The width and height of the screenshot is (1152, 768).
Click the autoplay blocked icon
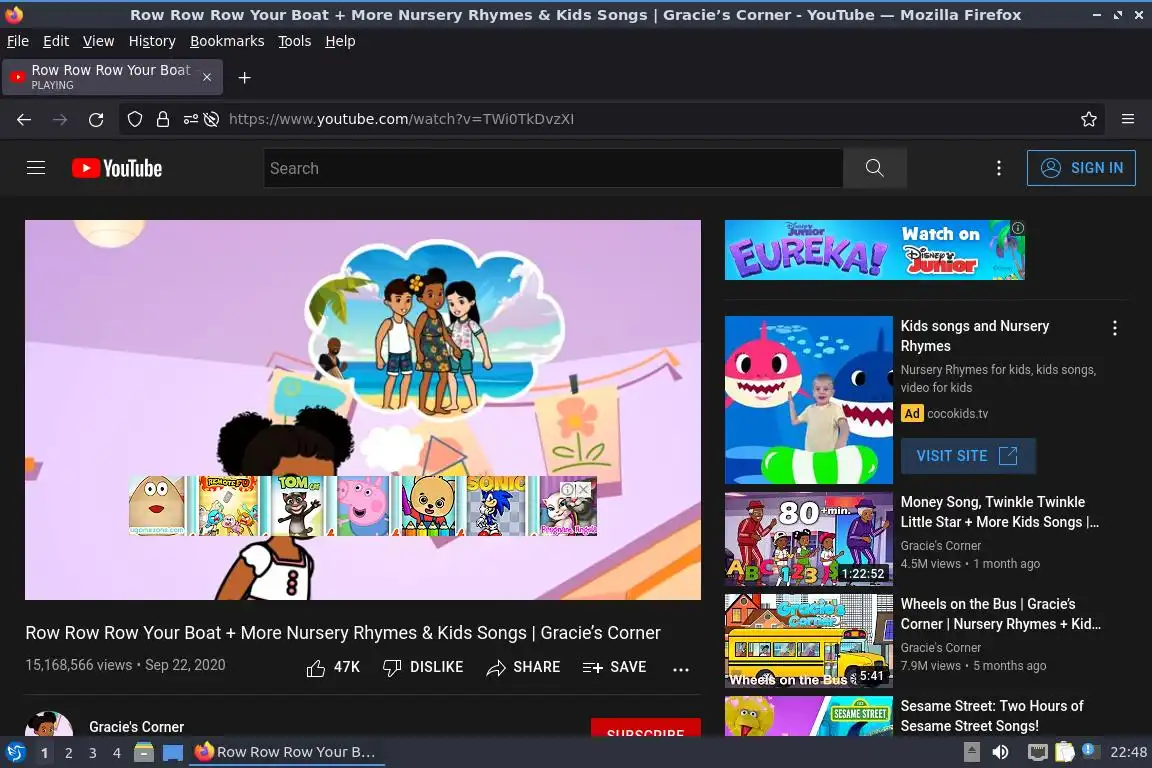(x=212, y=119)
